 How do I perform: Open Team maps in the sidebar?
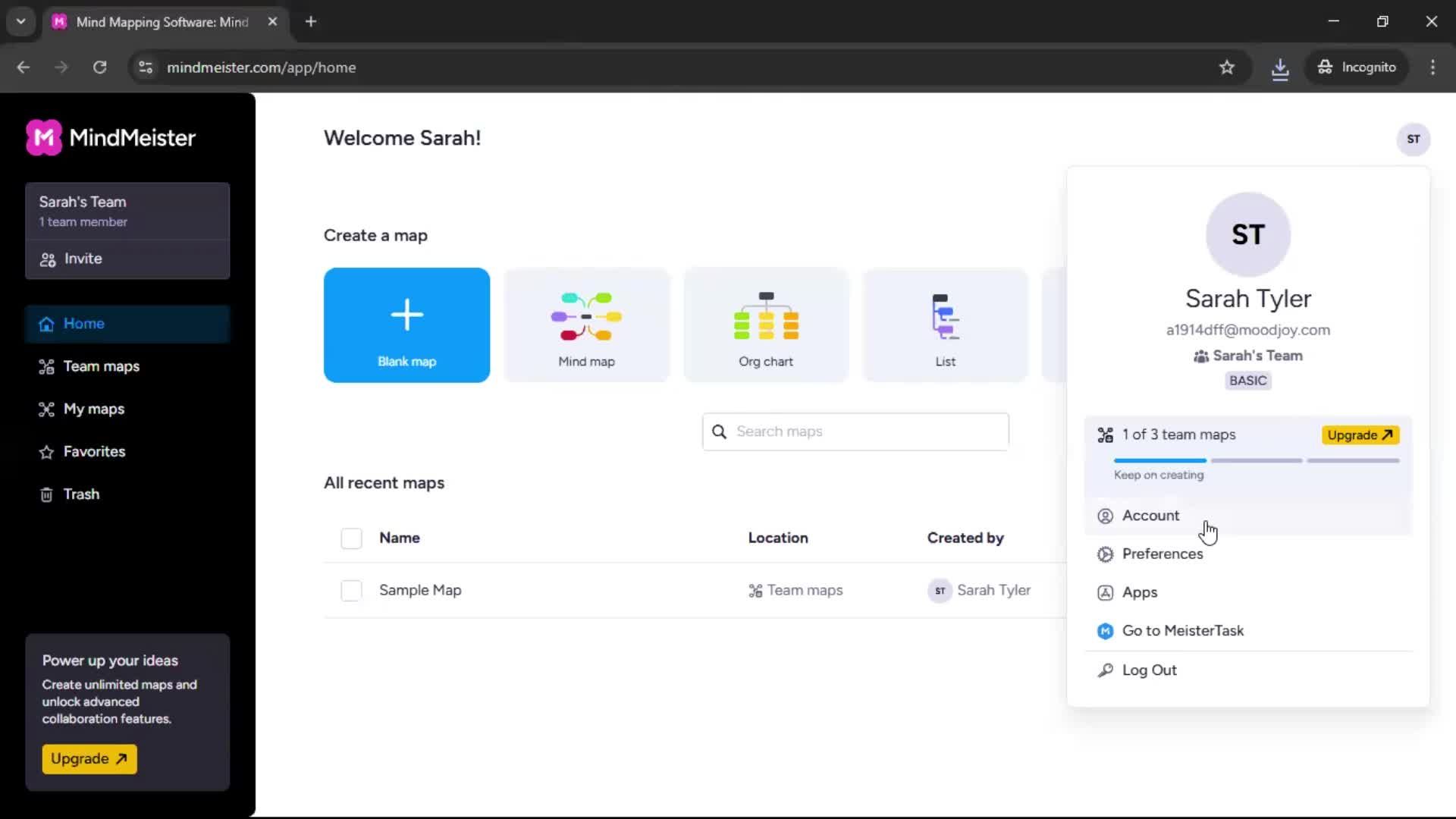click(x=101, y=366)
